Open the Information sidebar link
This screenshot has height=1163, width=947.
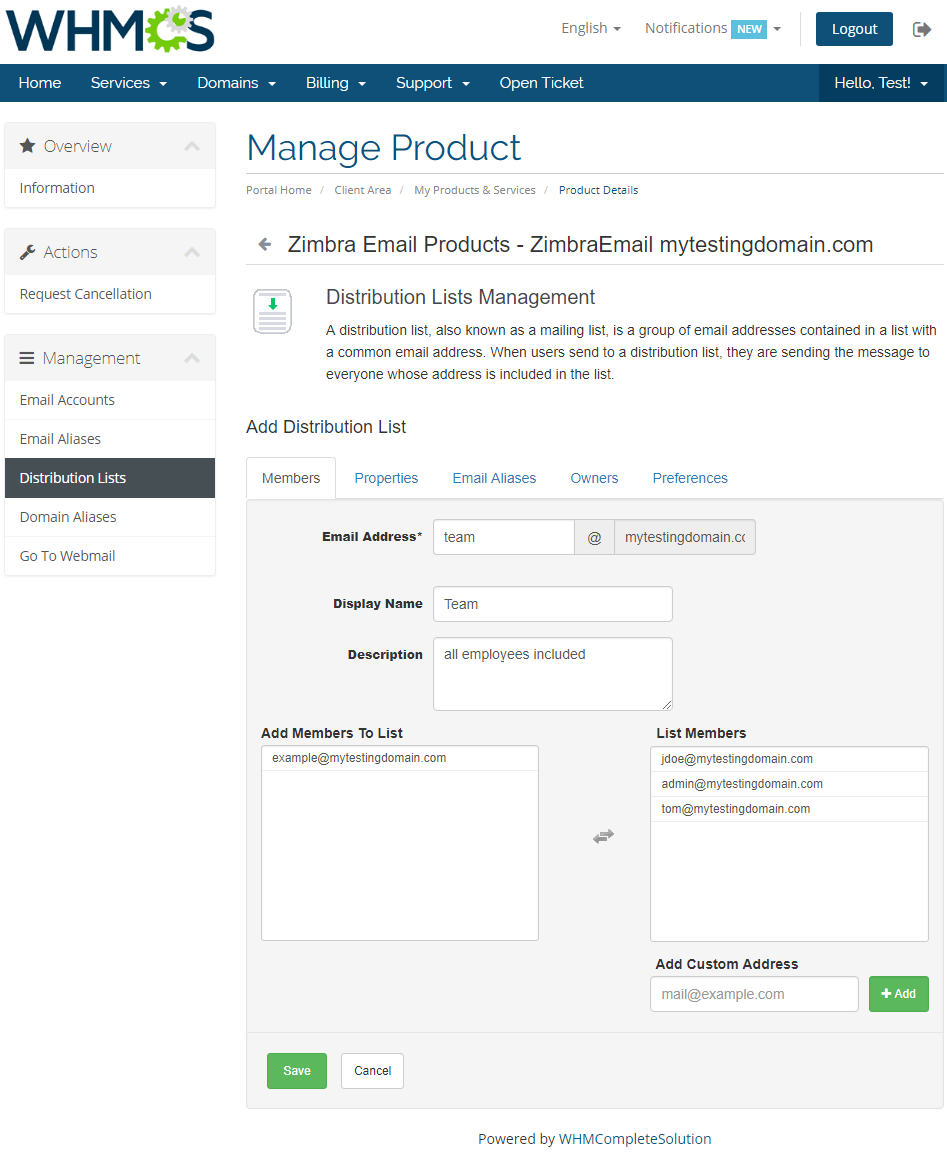(110, 188)
